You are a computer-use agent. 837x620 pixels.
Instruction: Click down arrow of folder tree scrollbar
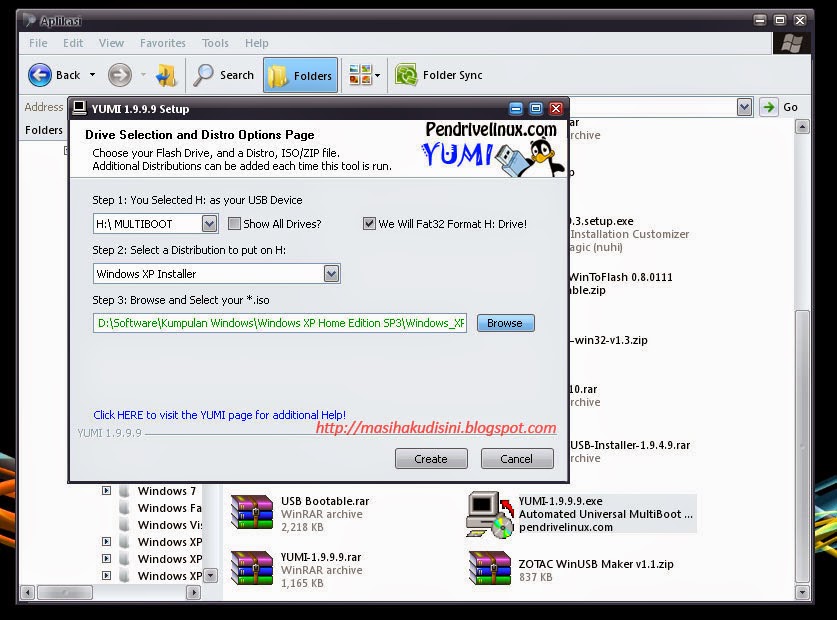pyautogui.click(x=211, y=576)
